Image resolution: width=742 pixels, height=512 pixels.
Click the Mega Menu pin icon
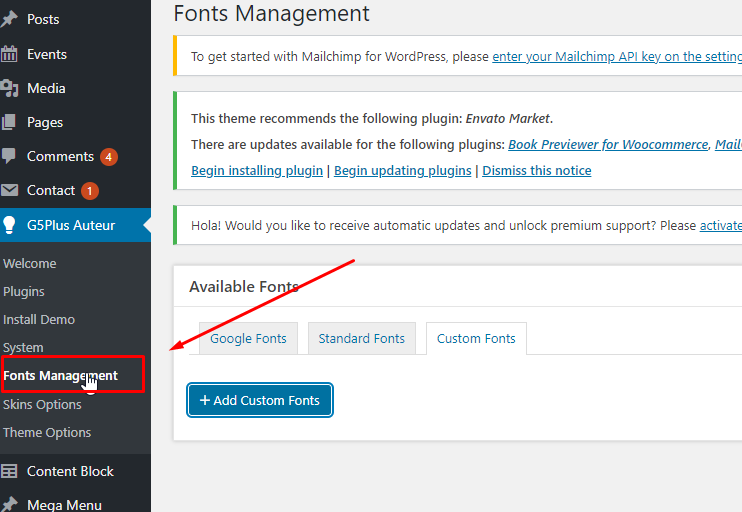10,505
